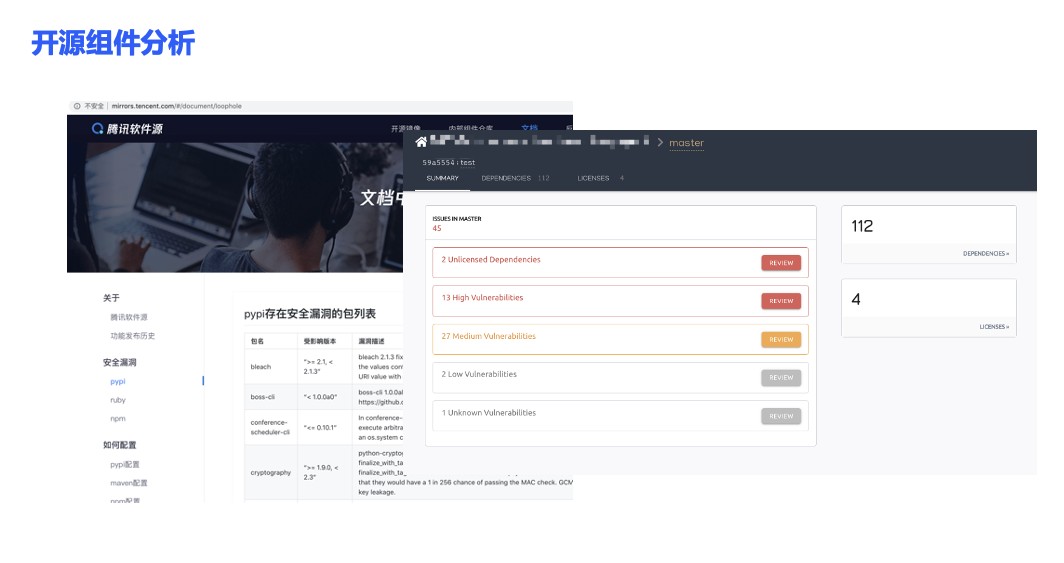This screenshot has width=1064, height=563.
Task: Click the mirrors.tencent.com URL field
Action: pyautogui.click(x=176, y=106)
